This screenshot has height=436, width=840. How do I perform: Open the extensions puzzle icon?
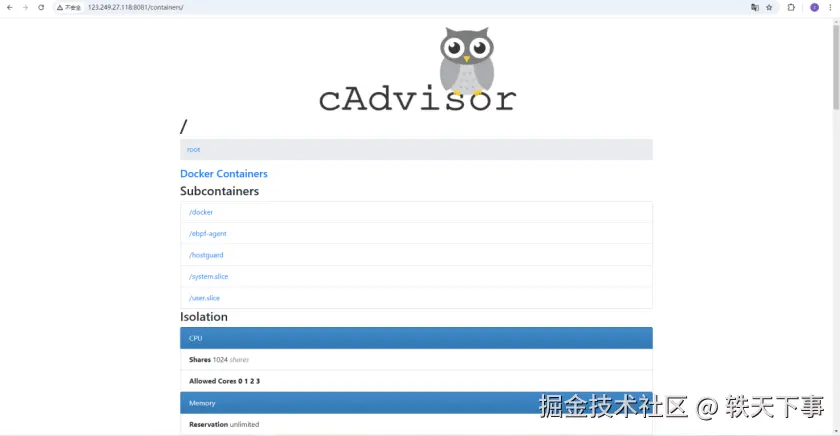791,7
